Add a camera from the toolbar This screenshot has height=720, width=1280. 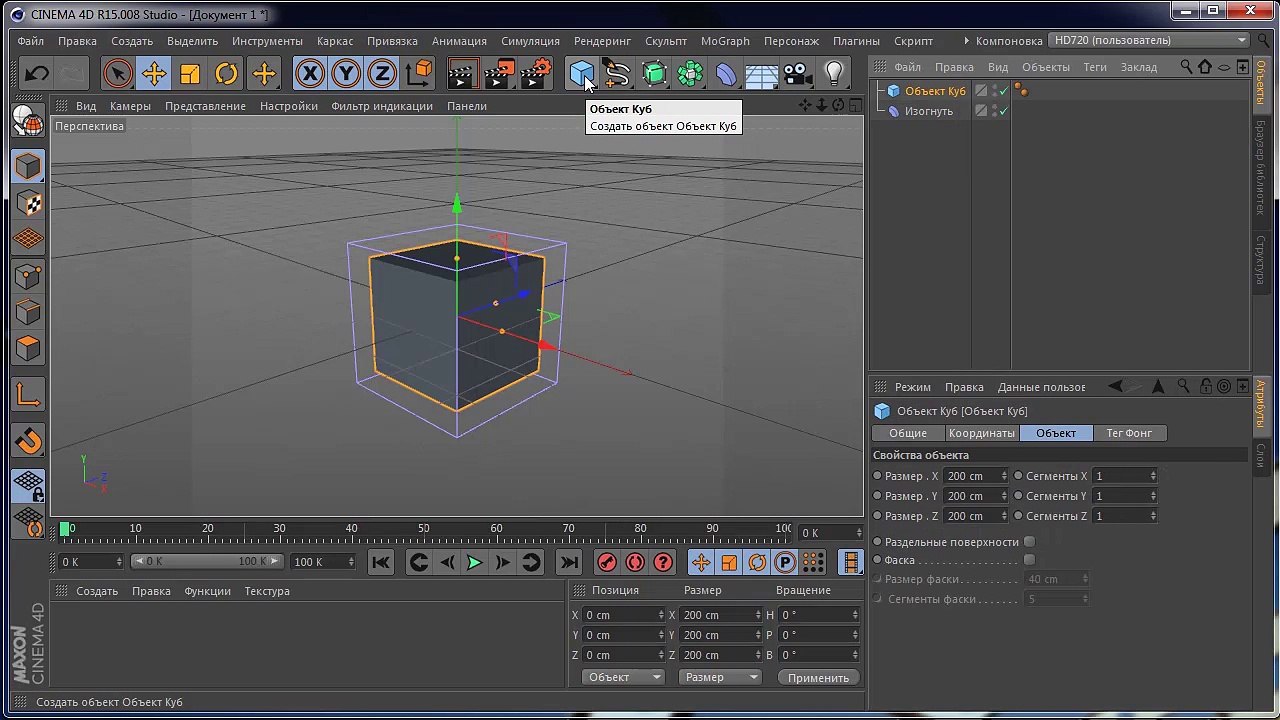pos(797,73)
